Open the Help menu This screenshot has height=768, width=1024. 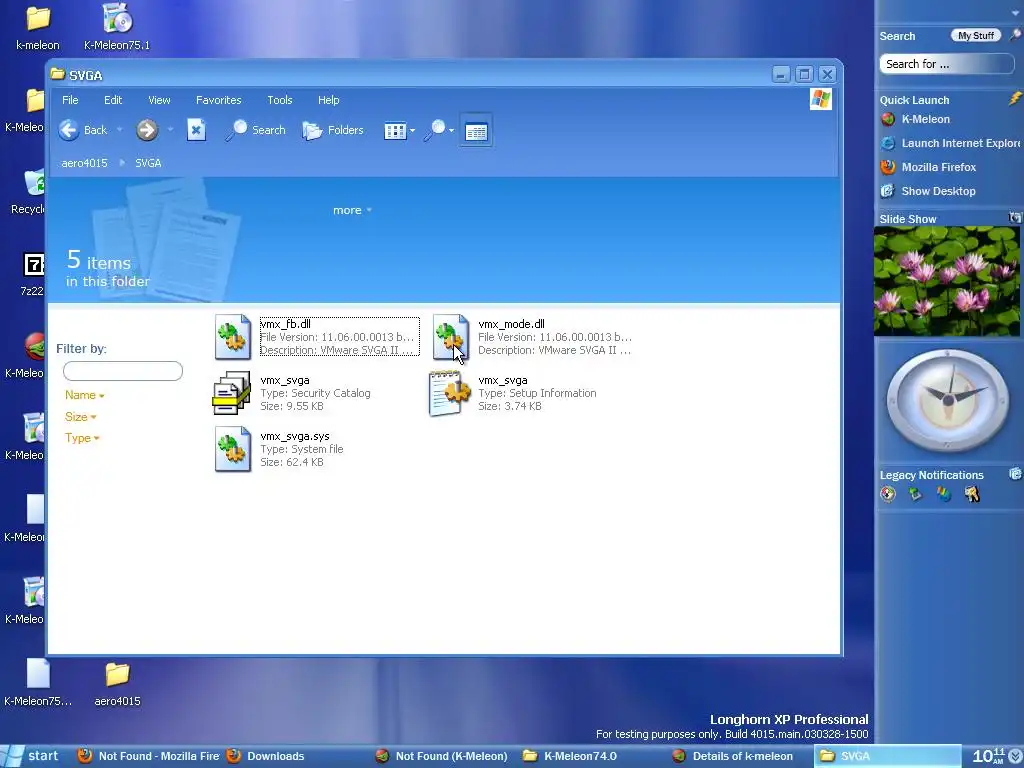tap(328, 100)
